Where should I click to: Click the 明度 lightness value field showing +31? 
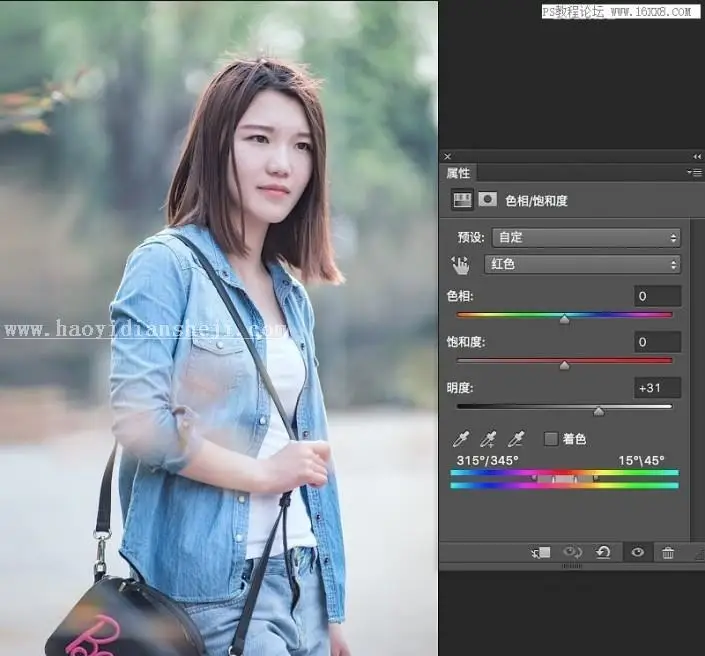point(657,388)
